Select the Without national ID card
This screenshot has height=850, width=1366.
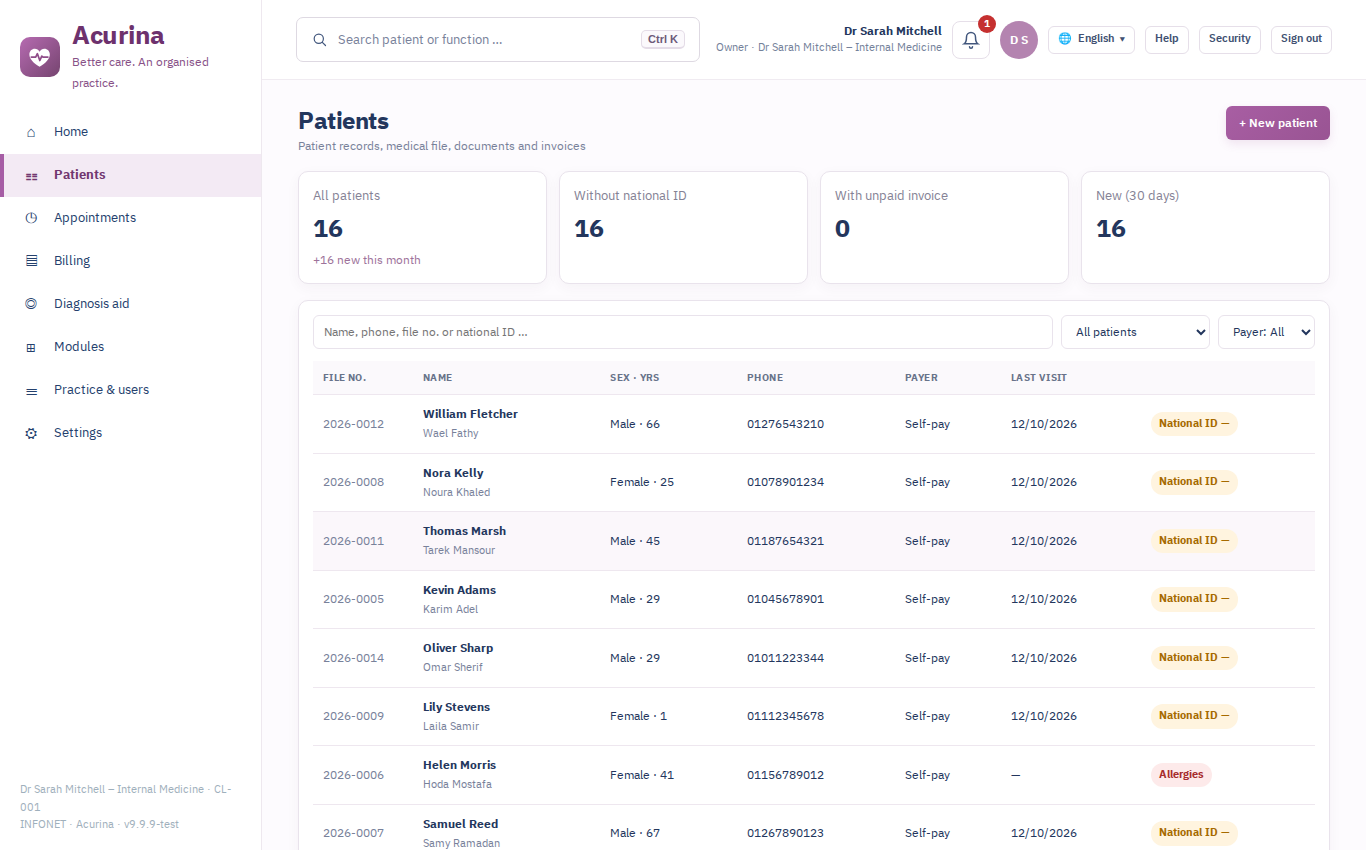683,228
